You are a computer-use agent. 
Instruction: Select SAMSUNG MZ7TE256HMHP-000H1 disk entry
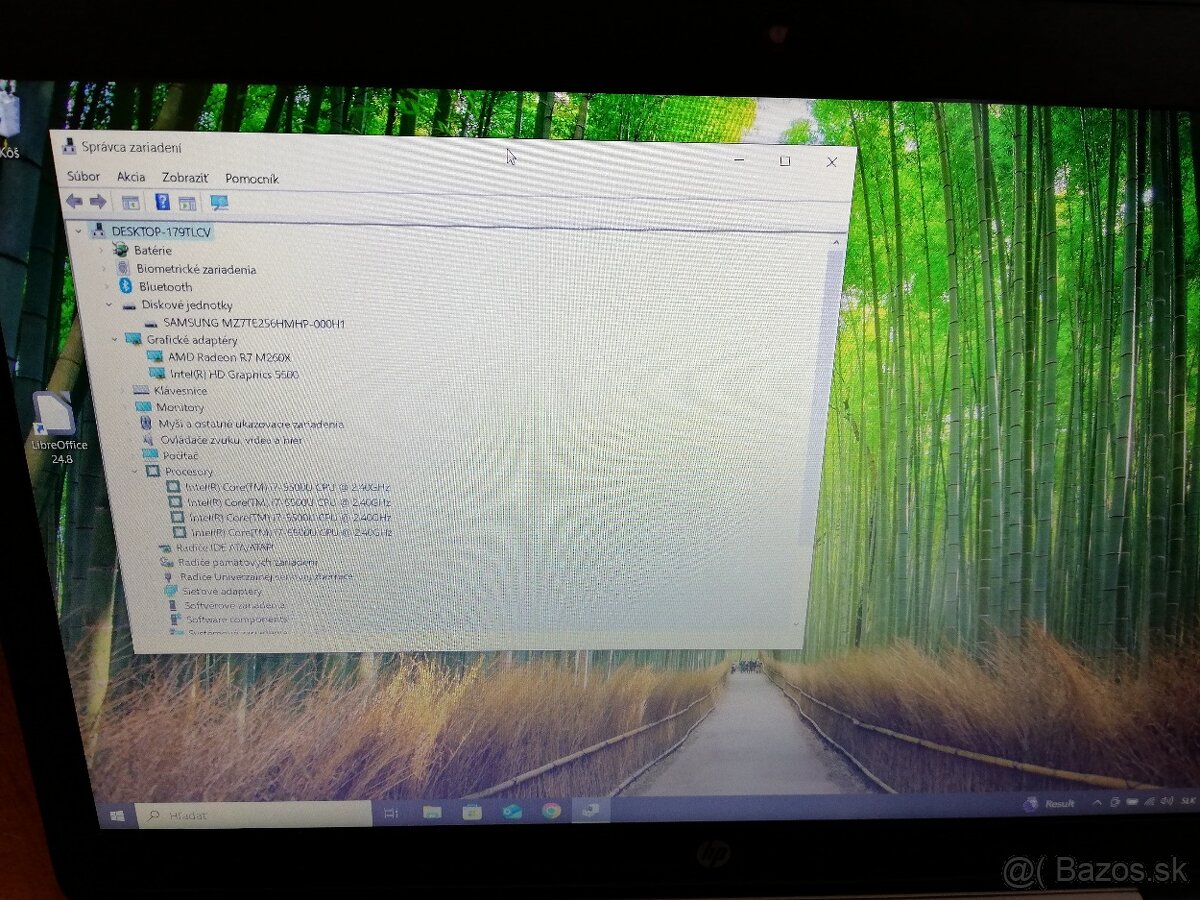254,323
